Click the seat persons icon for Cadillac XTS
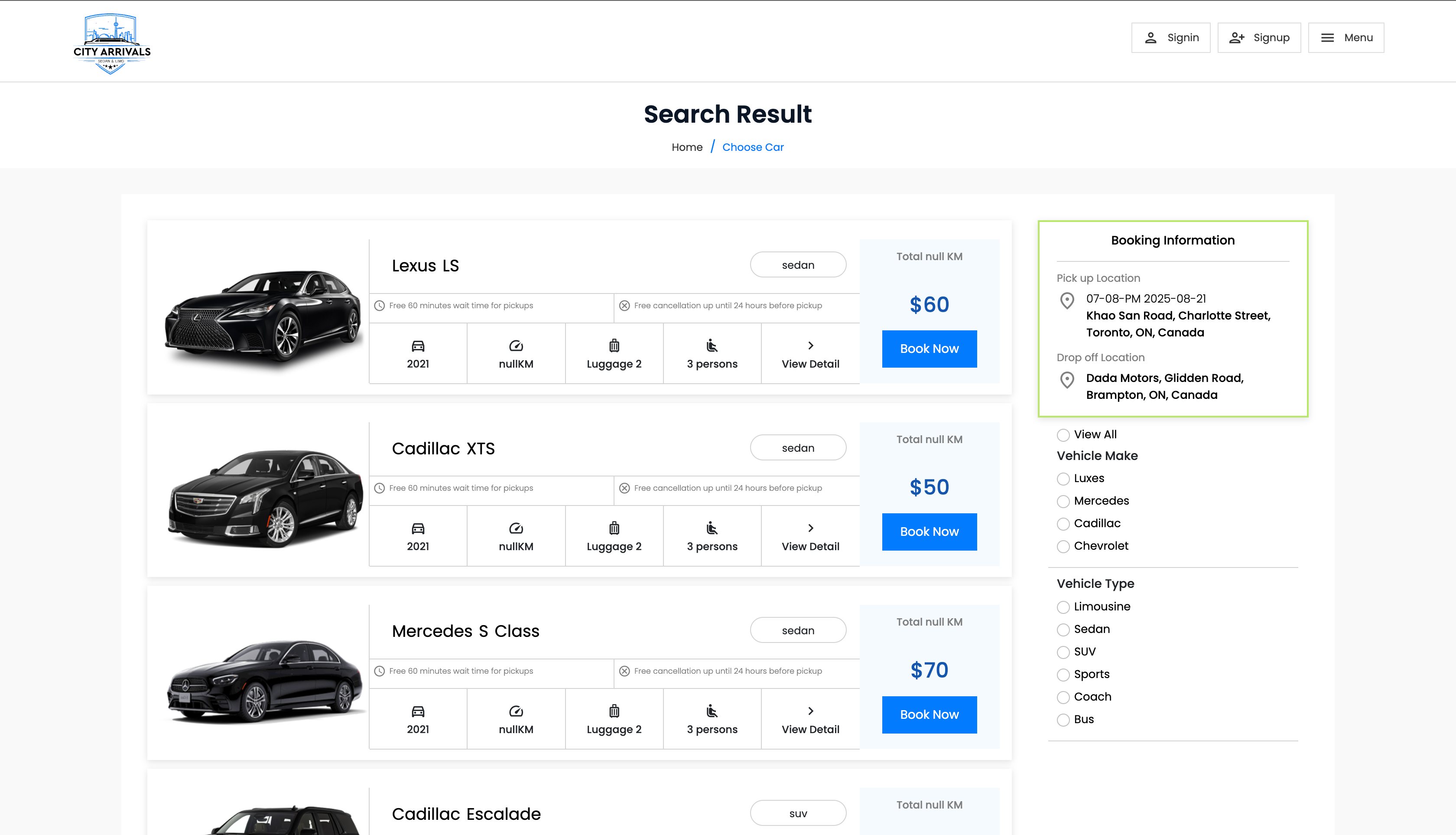The image size is (1456, 835). tap(712, 528)
